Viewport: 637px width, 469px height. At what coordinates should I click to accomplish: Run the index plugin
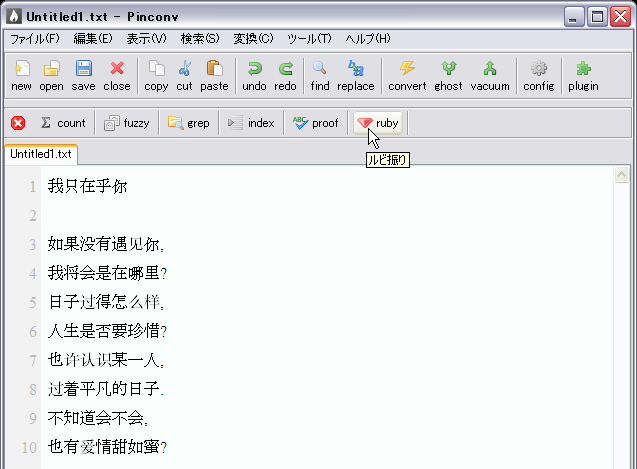pos(251,123)
